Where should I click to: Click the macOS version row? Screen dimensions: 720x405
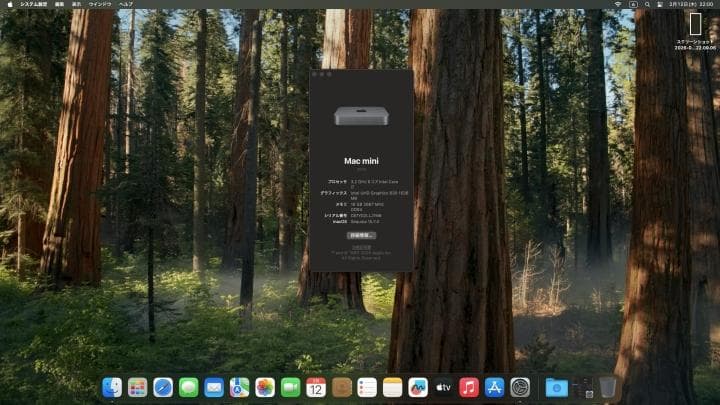[x=356, y=221]
